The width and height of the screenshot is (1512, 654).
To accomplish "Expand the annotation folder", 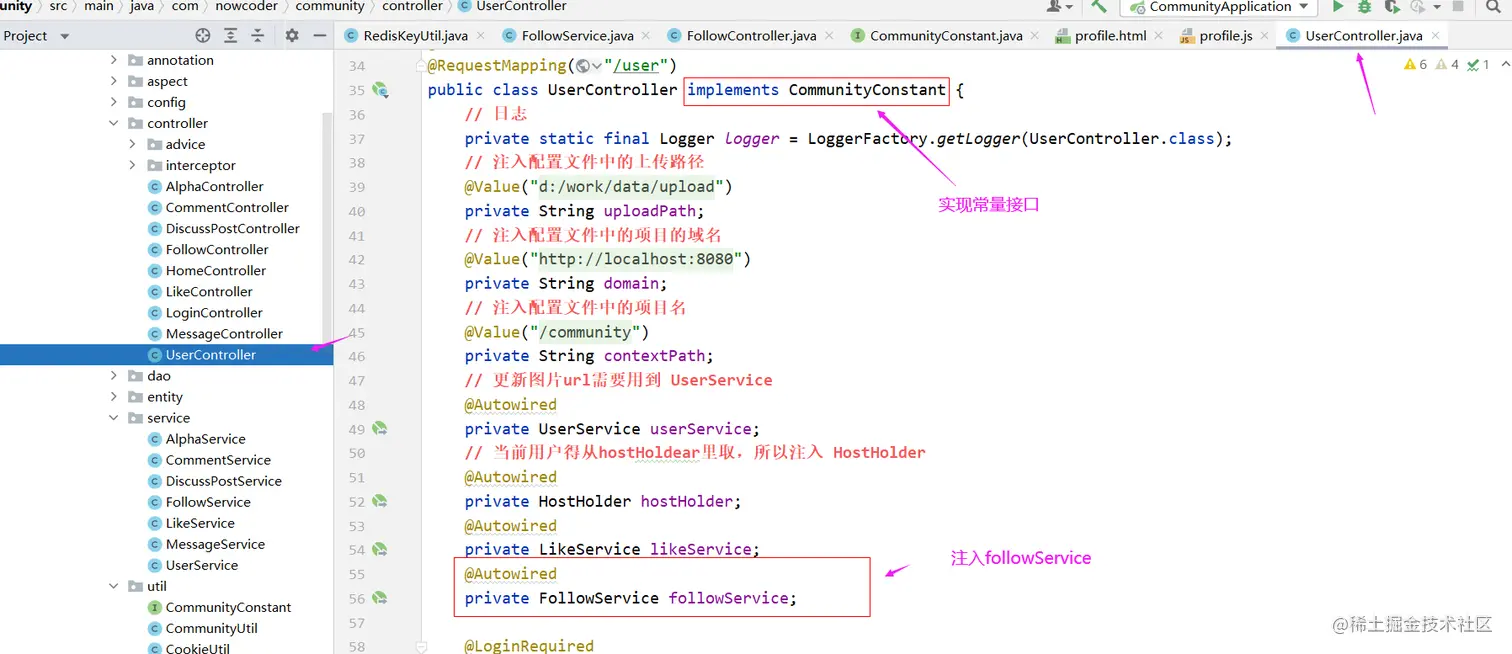I will [x=114, y=60].
